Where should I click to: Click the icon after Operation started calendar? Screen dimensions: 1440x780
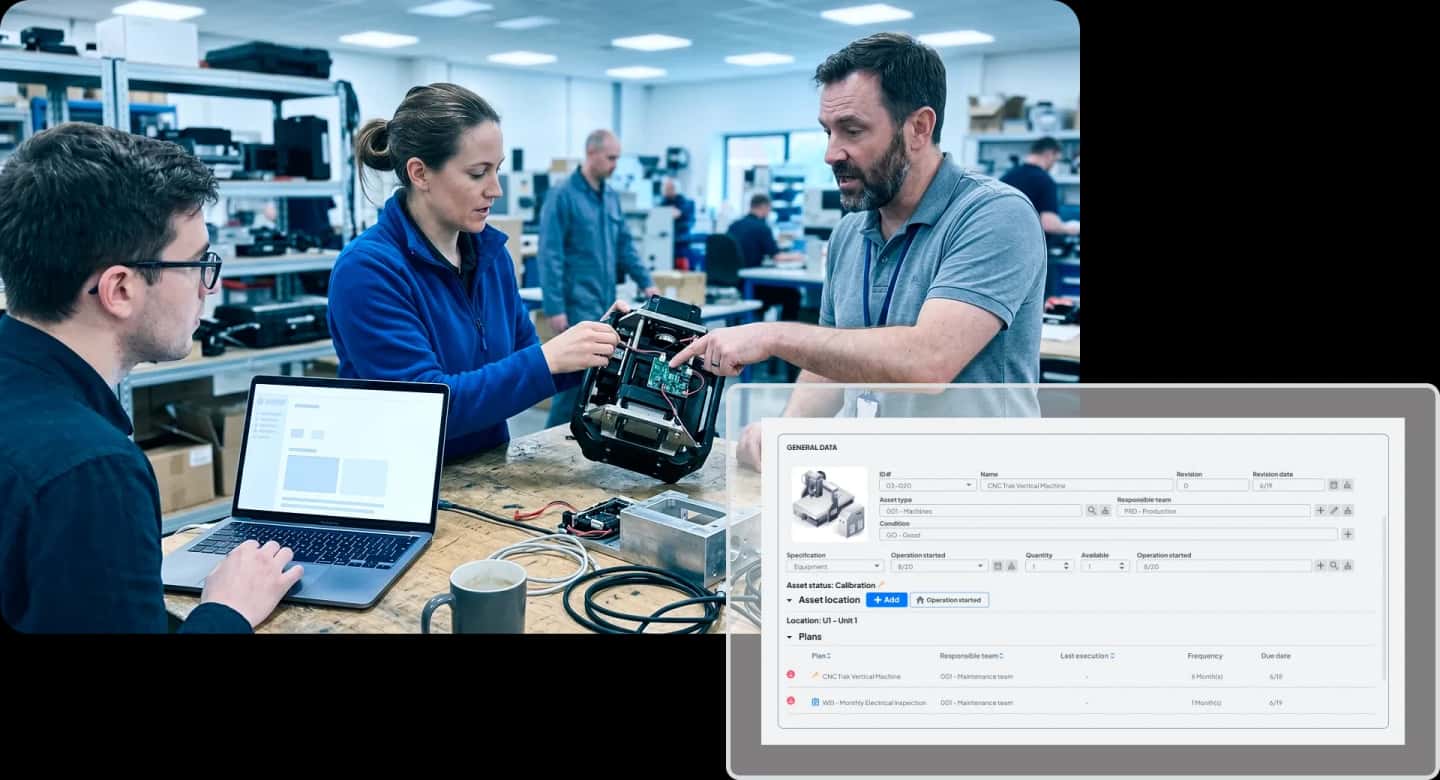(1012, 566)
